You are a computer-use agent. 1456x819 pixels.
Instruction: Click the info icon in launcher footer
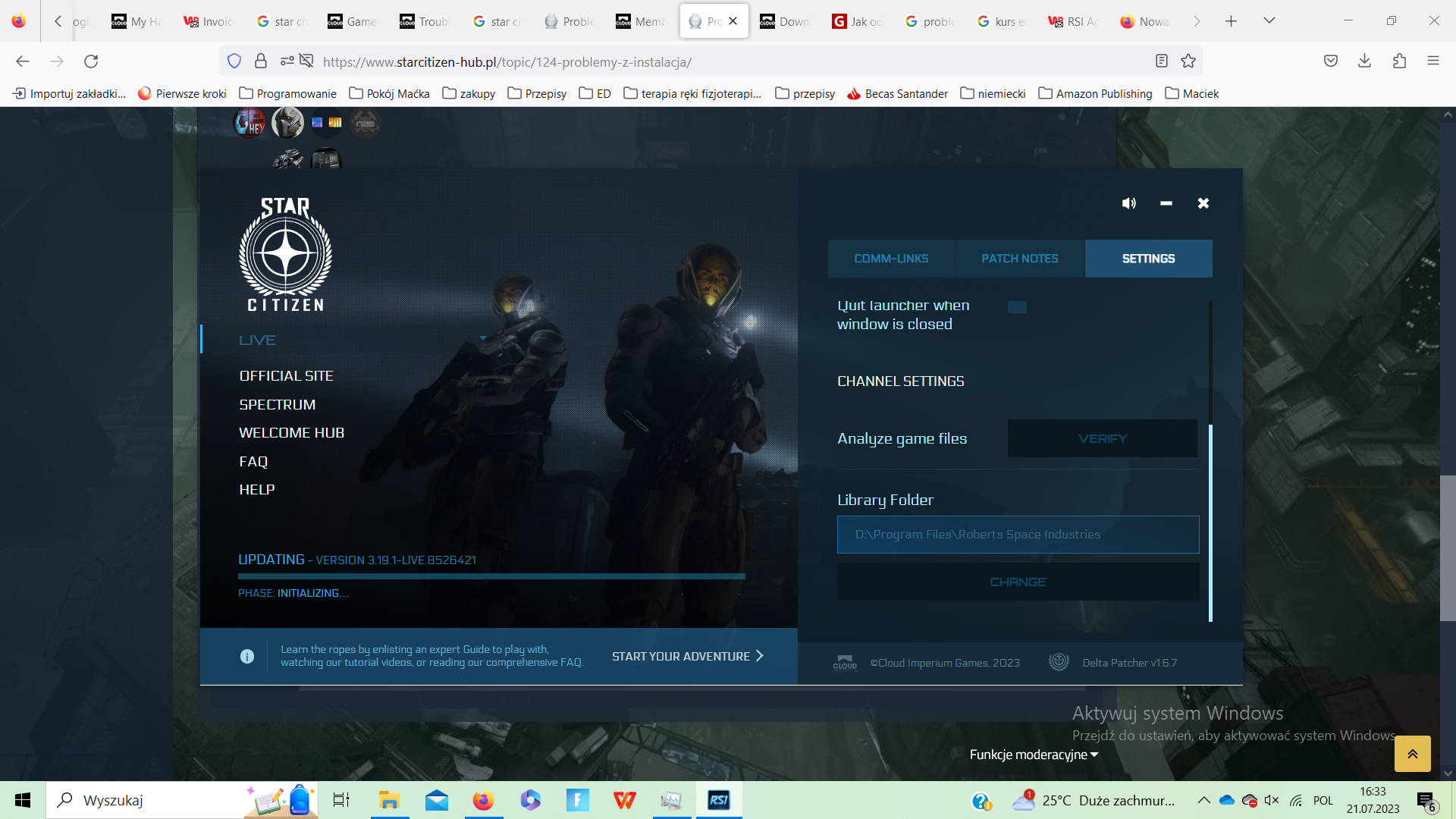coord(247,657)
